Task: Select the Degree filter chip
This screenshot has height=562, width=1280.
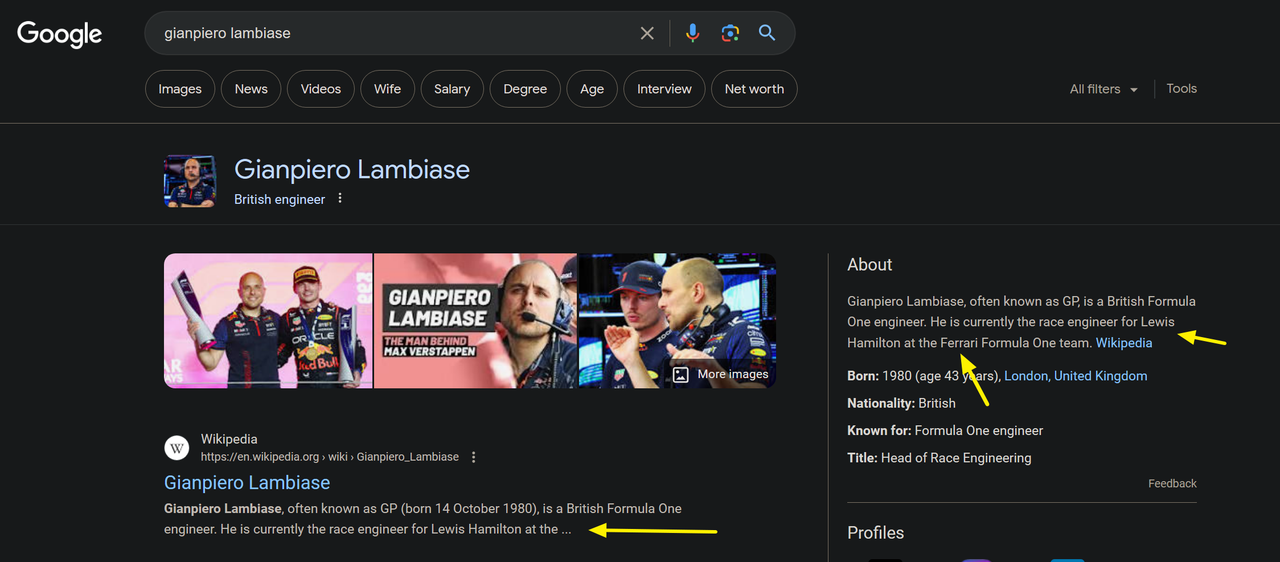Action: click(x=525, y=89)
